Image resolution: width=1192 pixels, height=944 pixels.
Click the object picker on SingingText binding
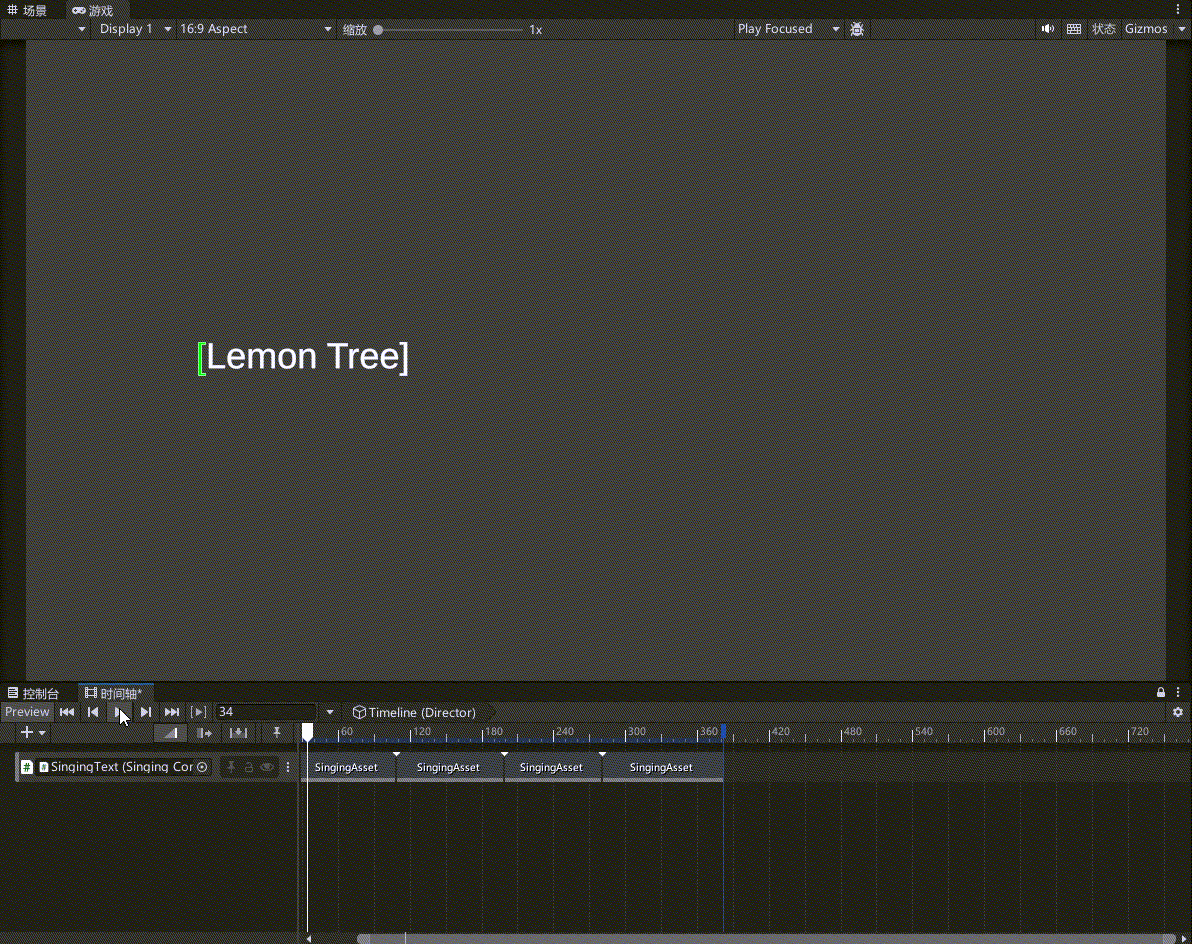[x=202, y=767]
